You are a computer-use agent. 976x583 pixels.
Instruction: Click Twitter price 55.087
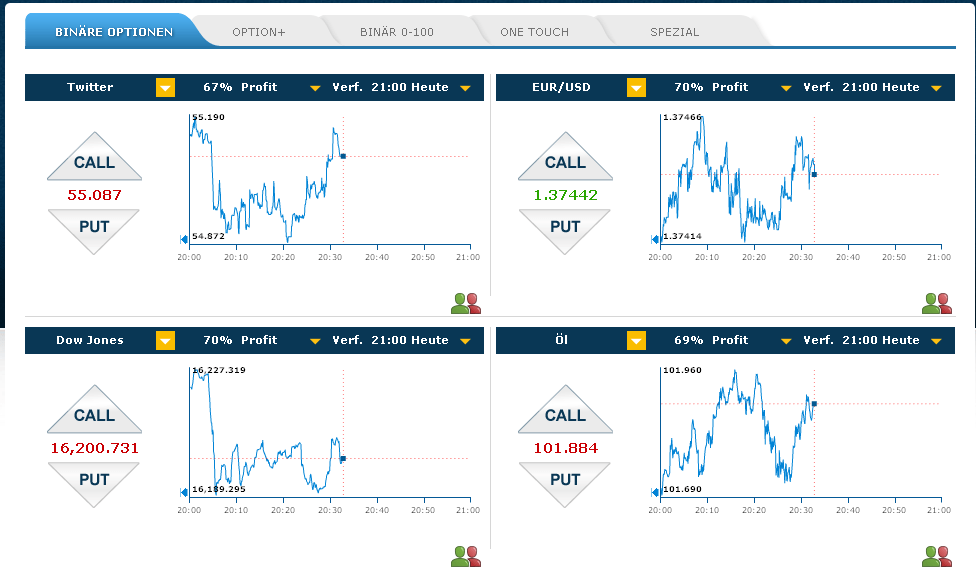tap(94, 195)
